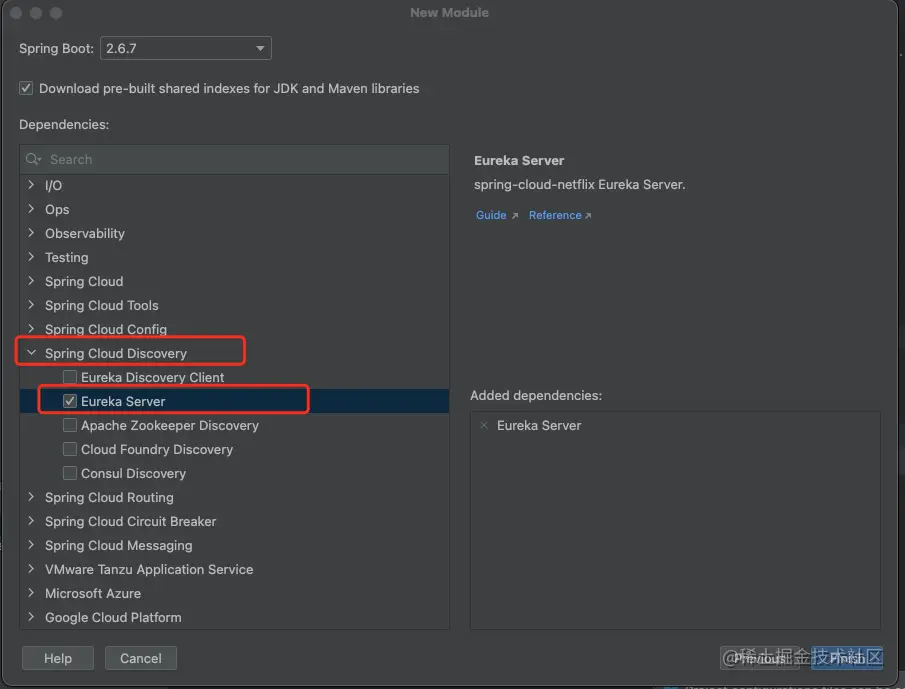905x689 pixels.
Task: Expand the Spring Cloud Tools chevron
Action: click(x=31, y=305)
